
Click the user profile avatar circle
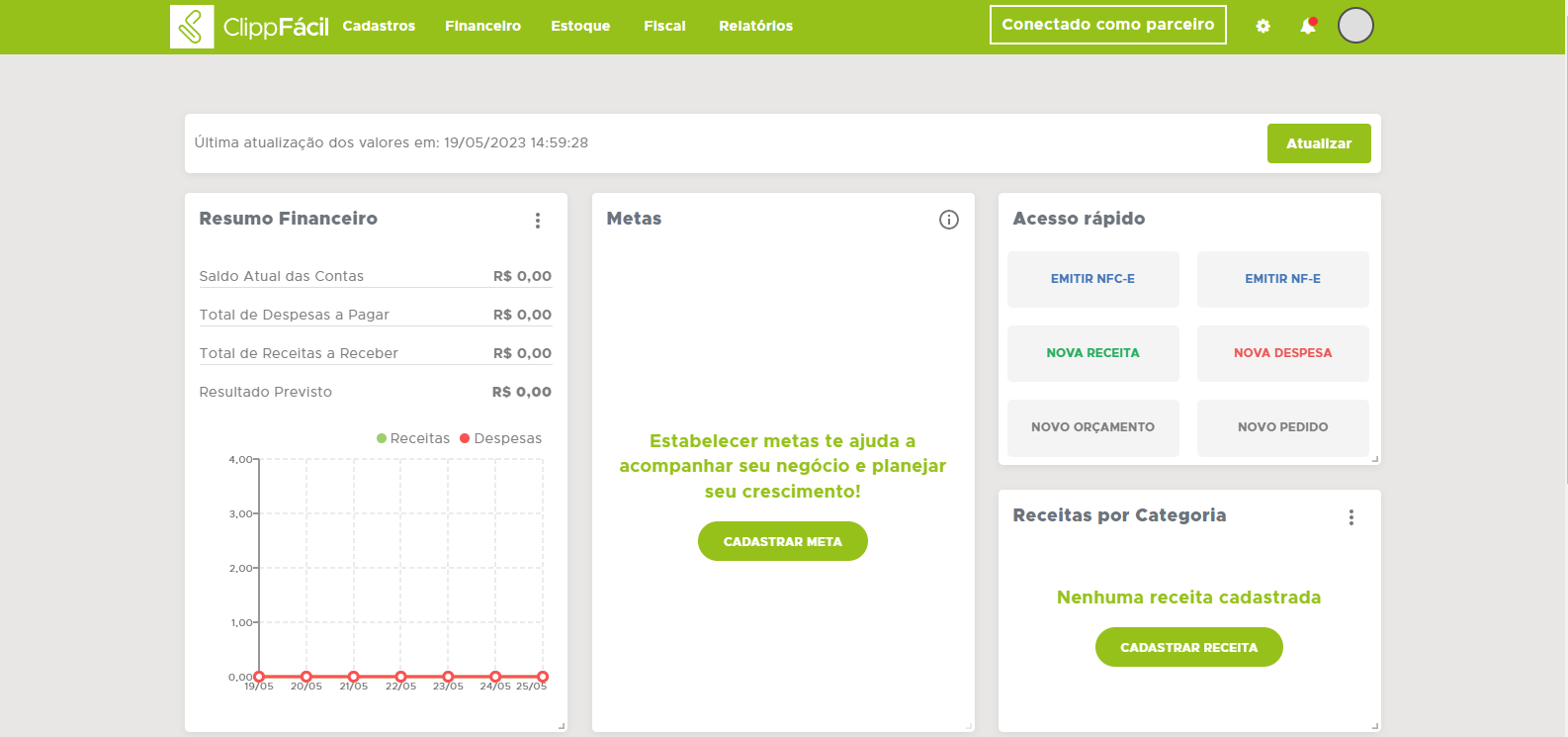(1354, 26)
